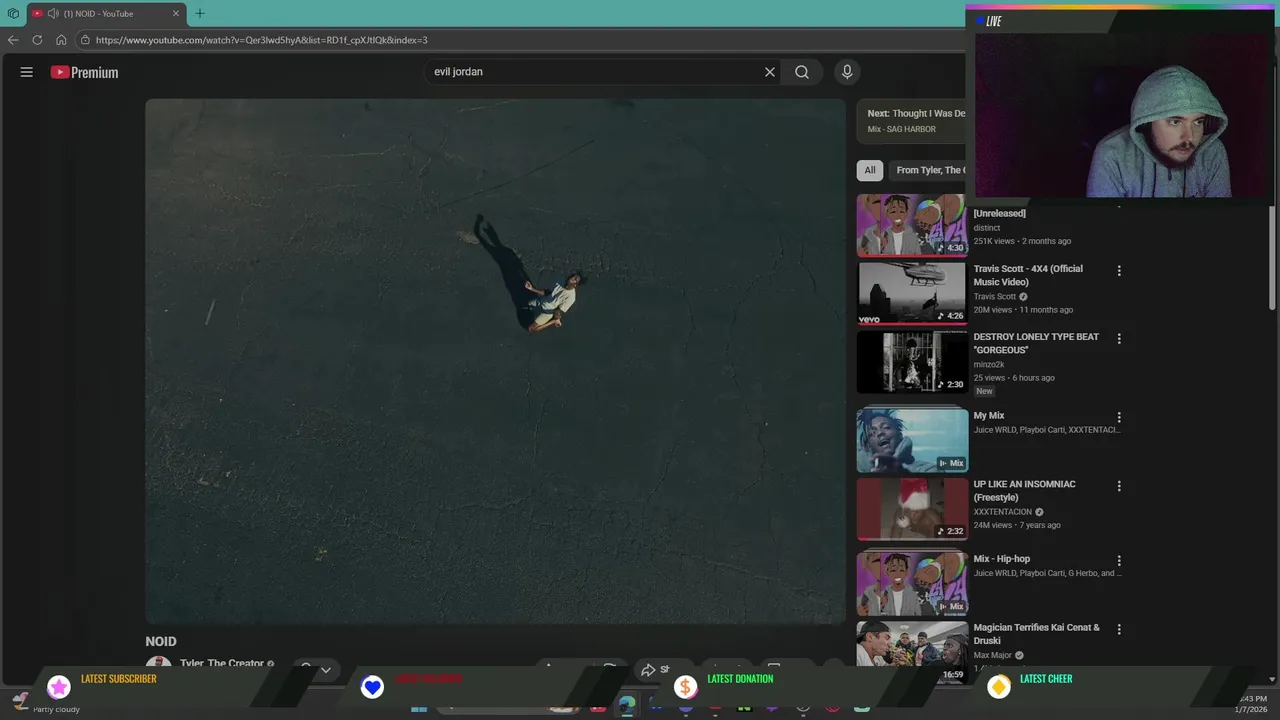Open the Mix - Hip-hop thumbnail
This screenshot has width=1280, height=720.
click(912, 583)
